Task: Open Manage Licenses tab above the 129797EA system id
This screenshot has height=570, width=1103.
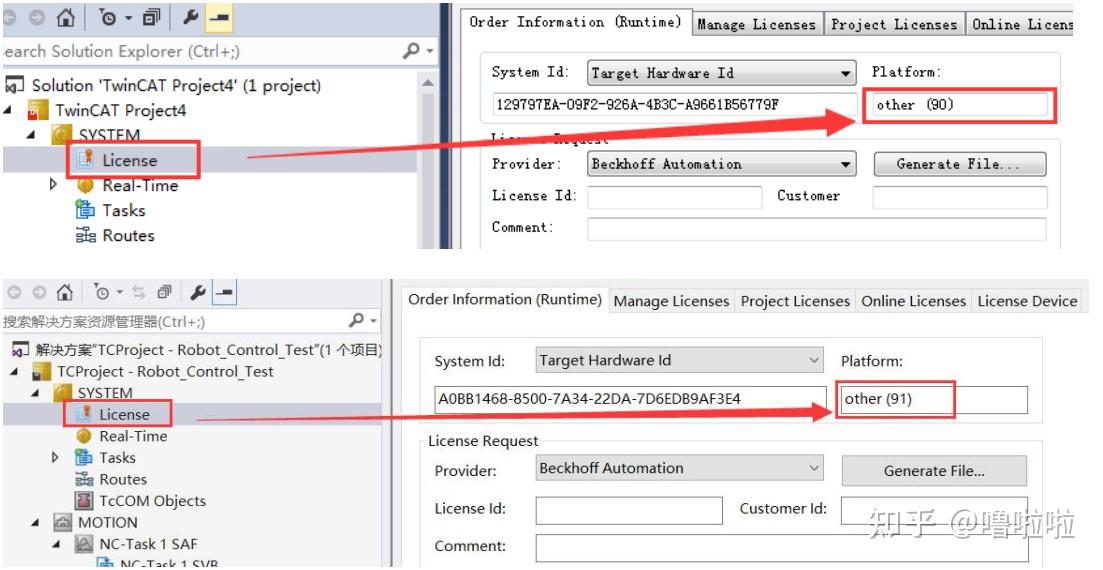Action: (756, 25)
